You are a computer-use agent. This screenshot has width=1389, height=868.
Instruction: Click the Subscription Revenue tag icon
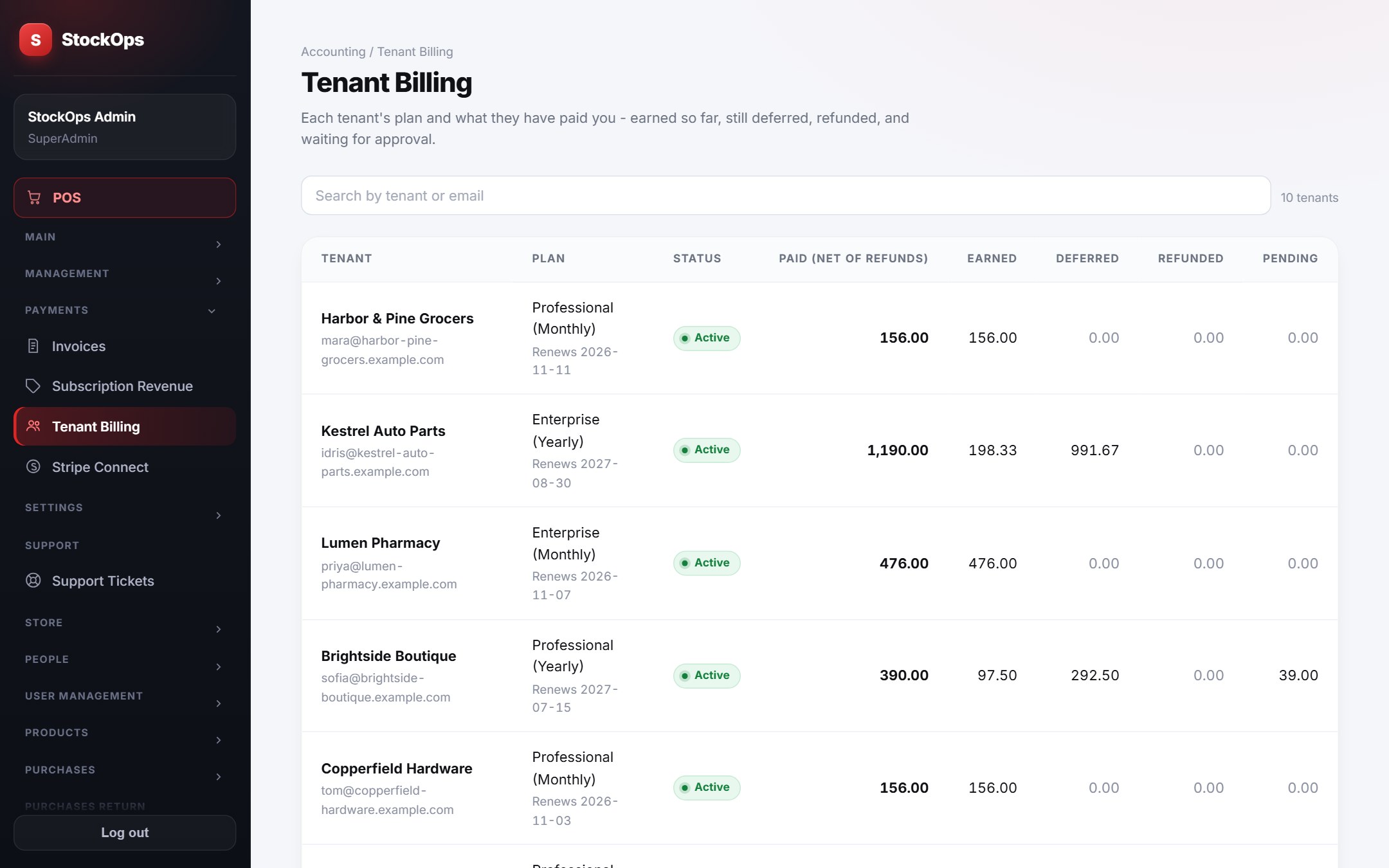pyautogui.click(x=33, y=386)
